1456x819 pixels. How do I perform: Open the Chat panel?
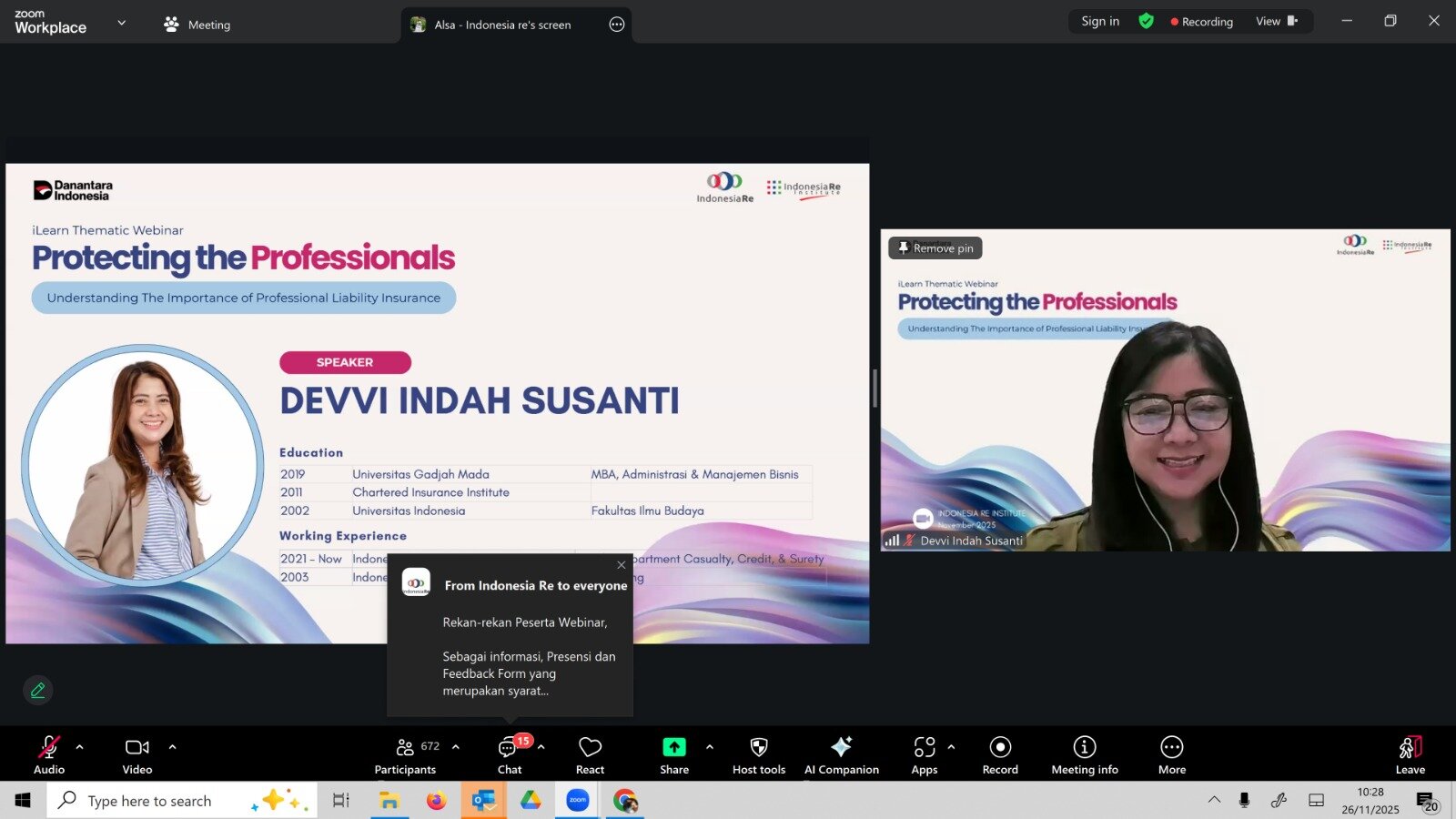[x=509, y=755]
